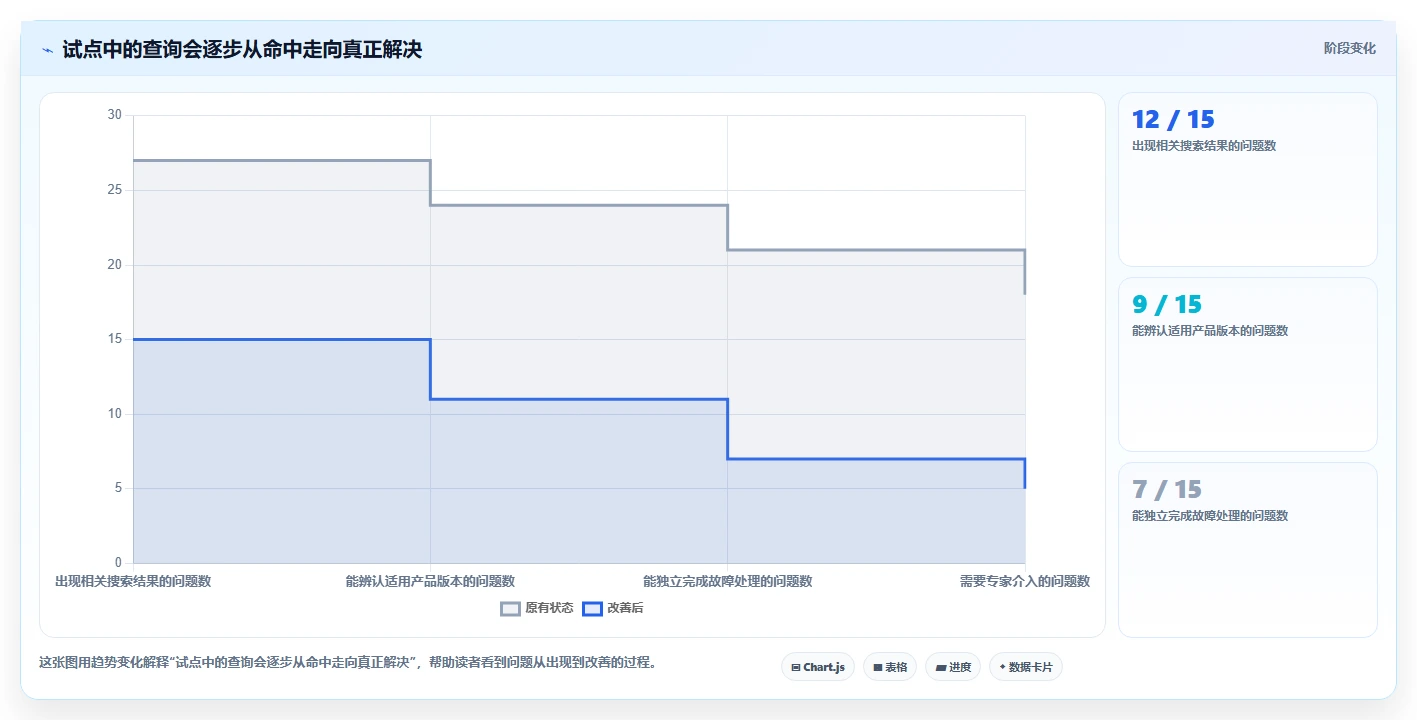The height and width of the screenshot is (720, 1417).
Task: Click the card caption 出现相关搜索结果的问题数
Action: (x=1204, y=146)
